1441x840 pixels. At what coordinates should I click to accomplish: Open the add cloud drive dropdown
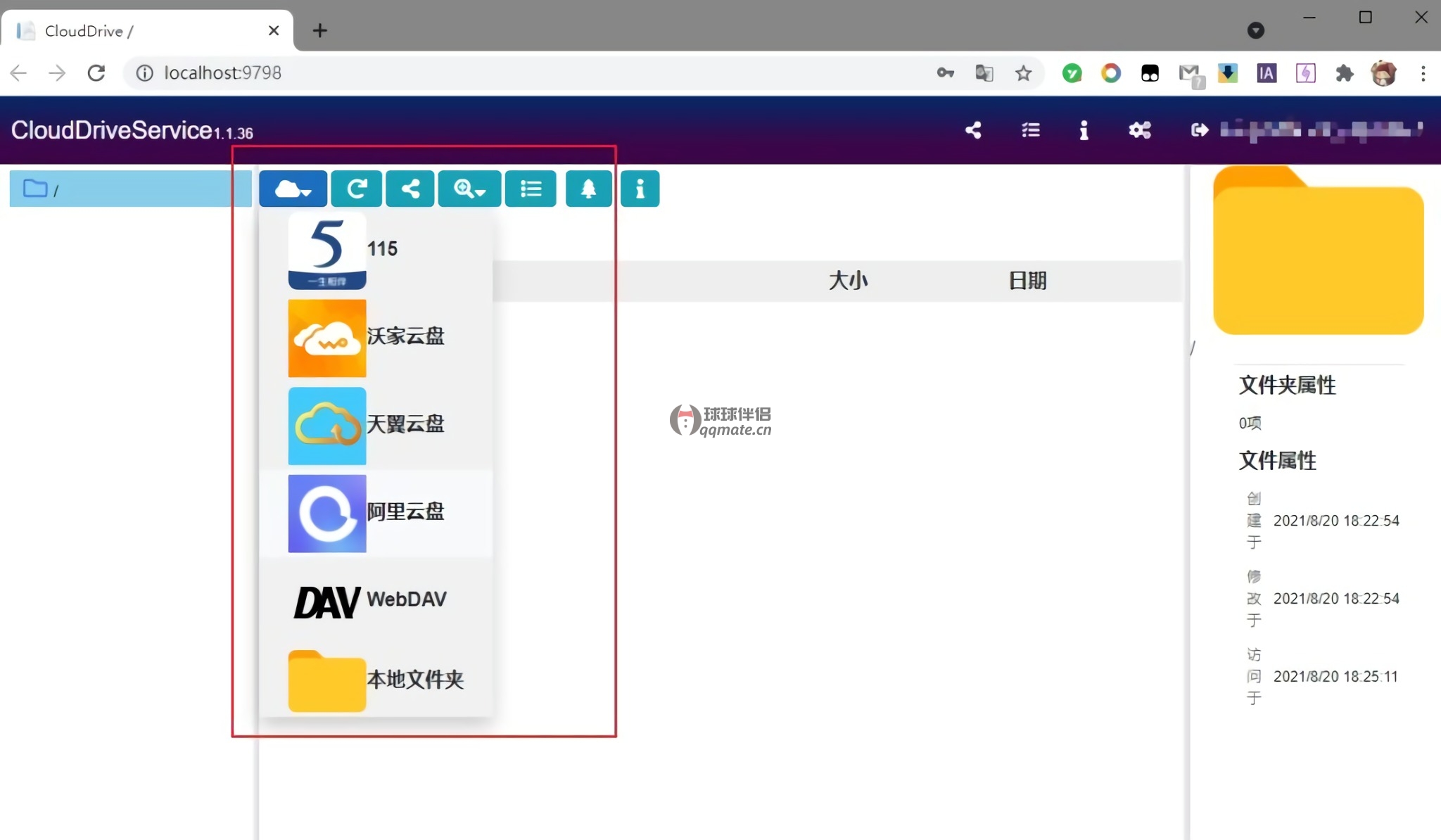[x=293, y=189]
